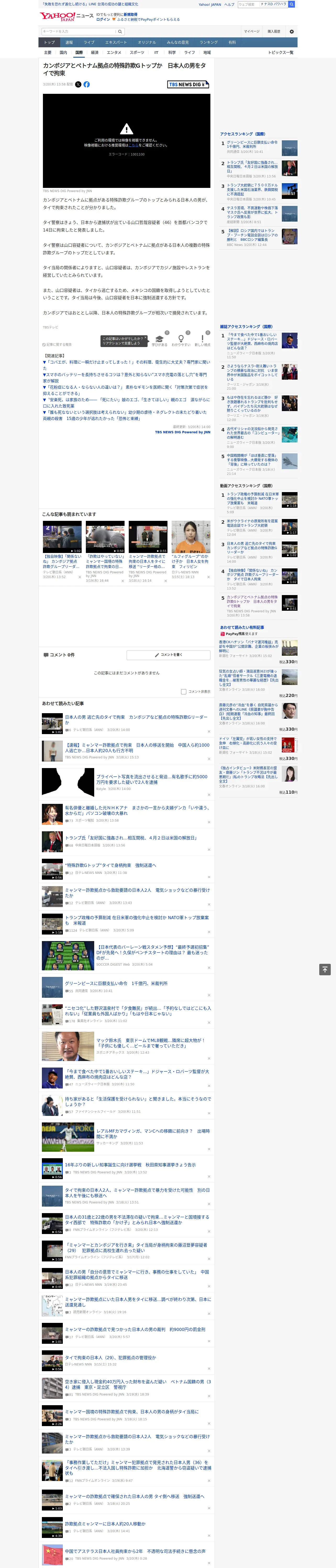336x1568 pixels.
Task: Toggle the コメント非表示 checkbox
Action: [x=183, y=691]
